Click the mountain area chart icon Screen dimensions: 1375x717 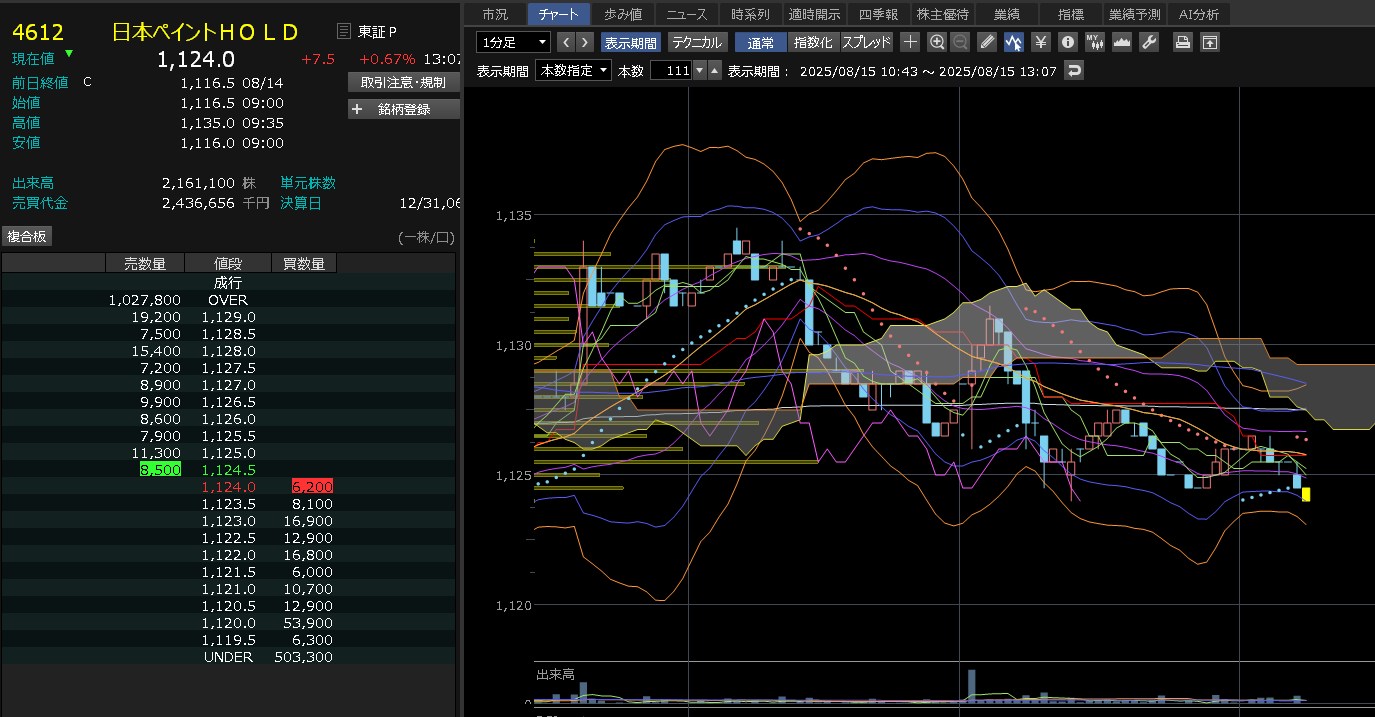[x=1122, y=42]
